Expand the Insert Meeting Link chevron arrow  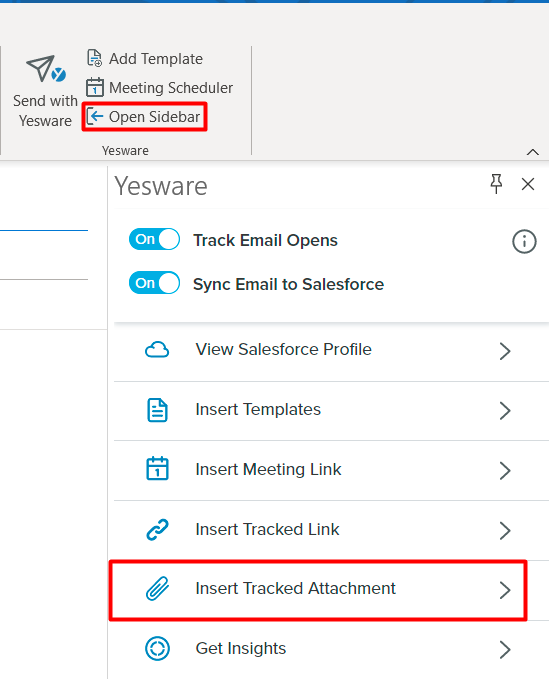click(505, 470)
